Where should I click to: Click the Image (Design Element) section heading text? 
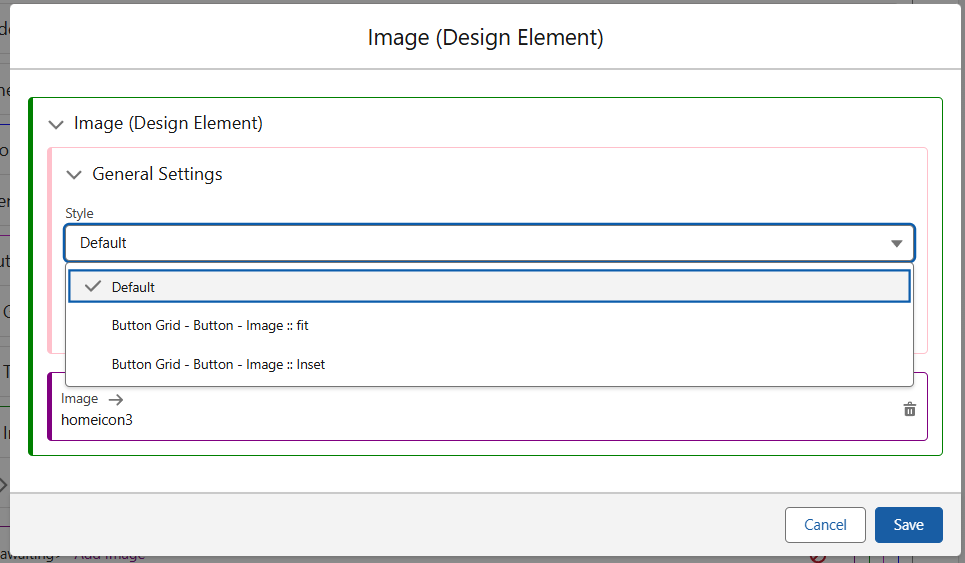pos(168,124)
